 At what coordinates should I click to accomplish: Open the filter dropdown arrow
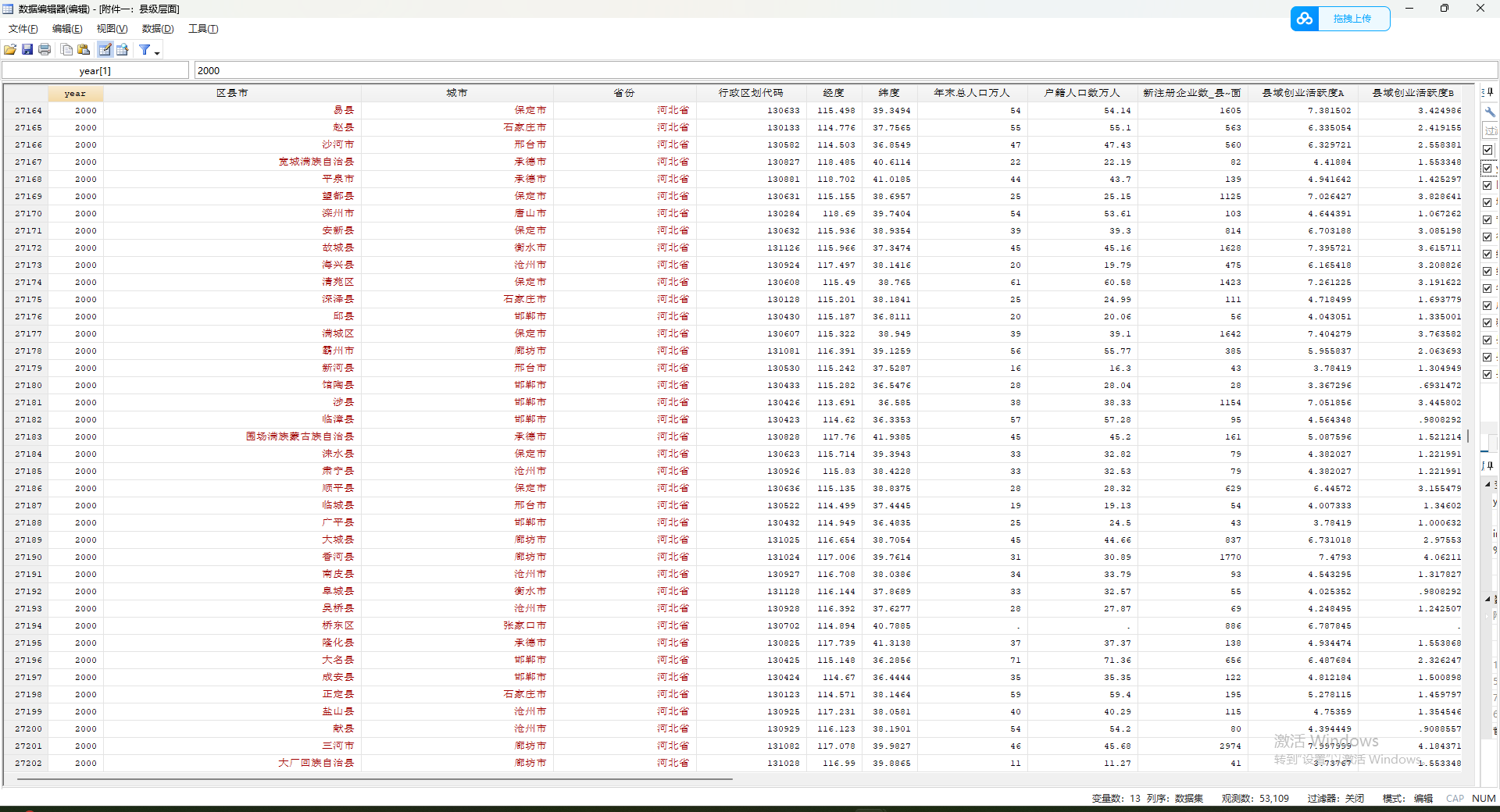click(x=157, y=53)
